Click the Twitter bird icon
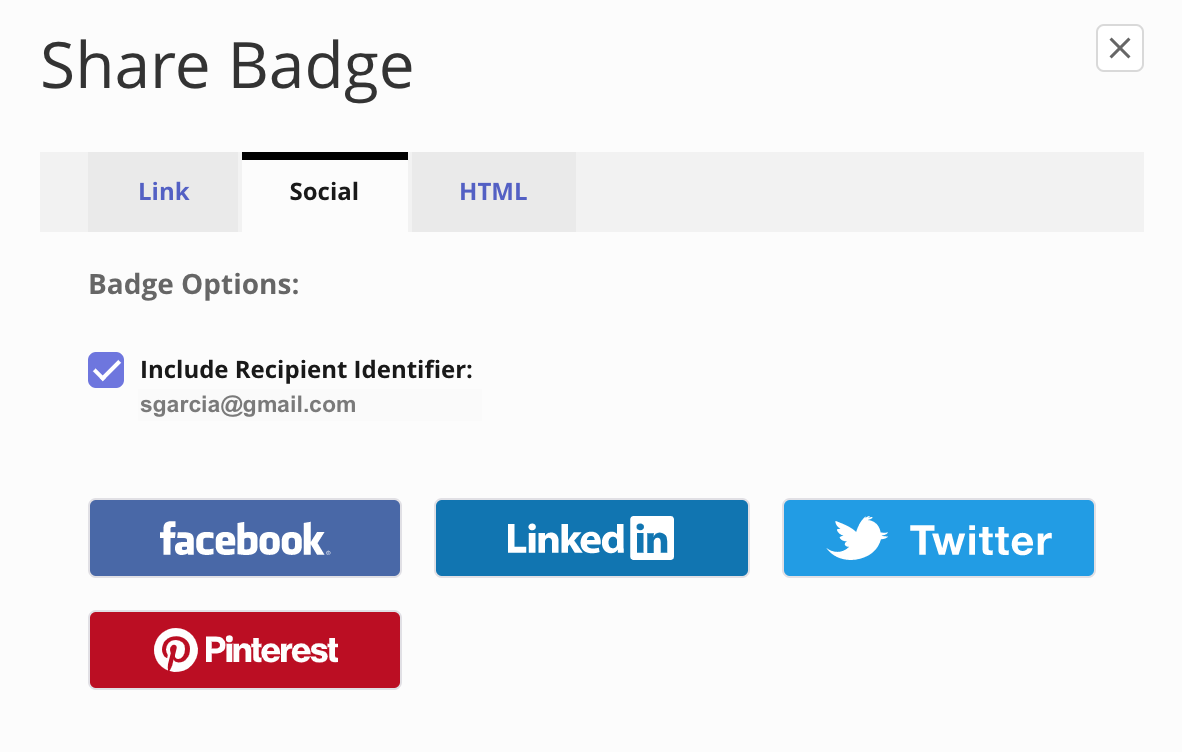Image resolution: width=1182 pixels, height=752 pixels. [857, 538]
